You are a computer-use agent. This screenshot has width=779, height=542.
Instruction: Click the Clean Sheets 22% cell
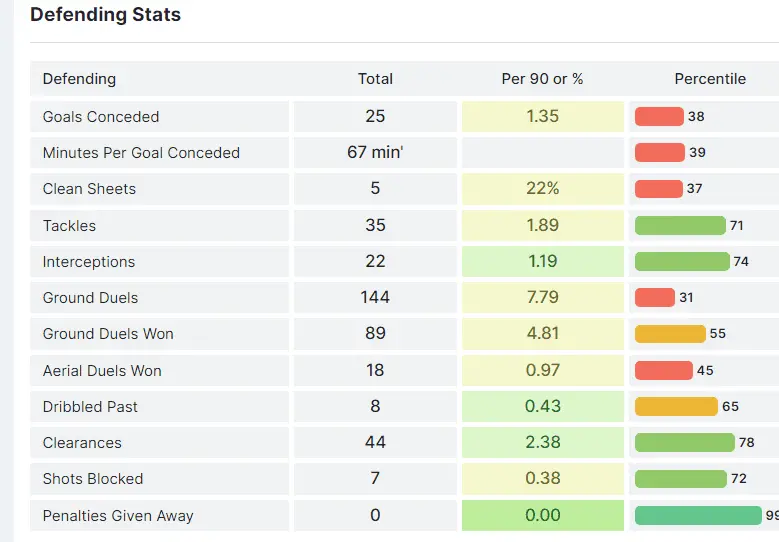(x=542, y=189)
